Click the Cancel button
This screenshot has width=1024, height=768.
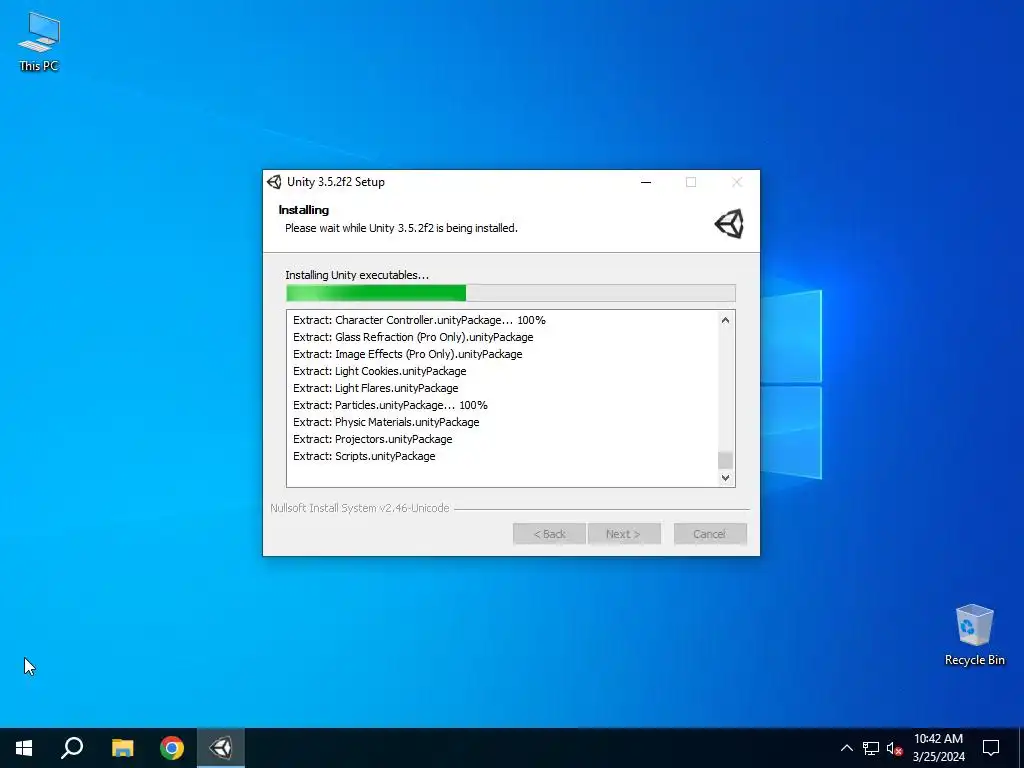(710, 534)
